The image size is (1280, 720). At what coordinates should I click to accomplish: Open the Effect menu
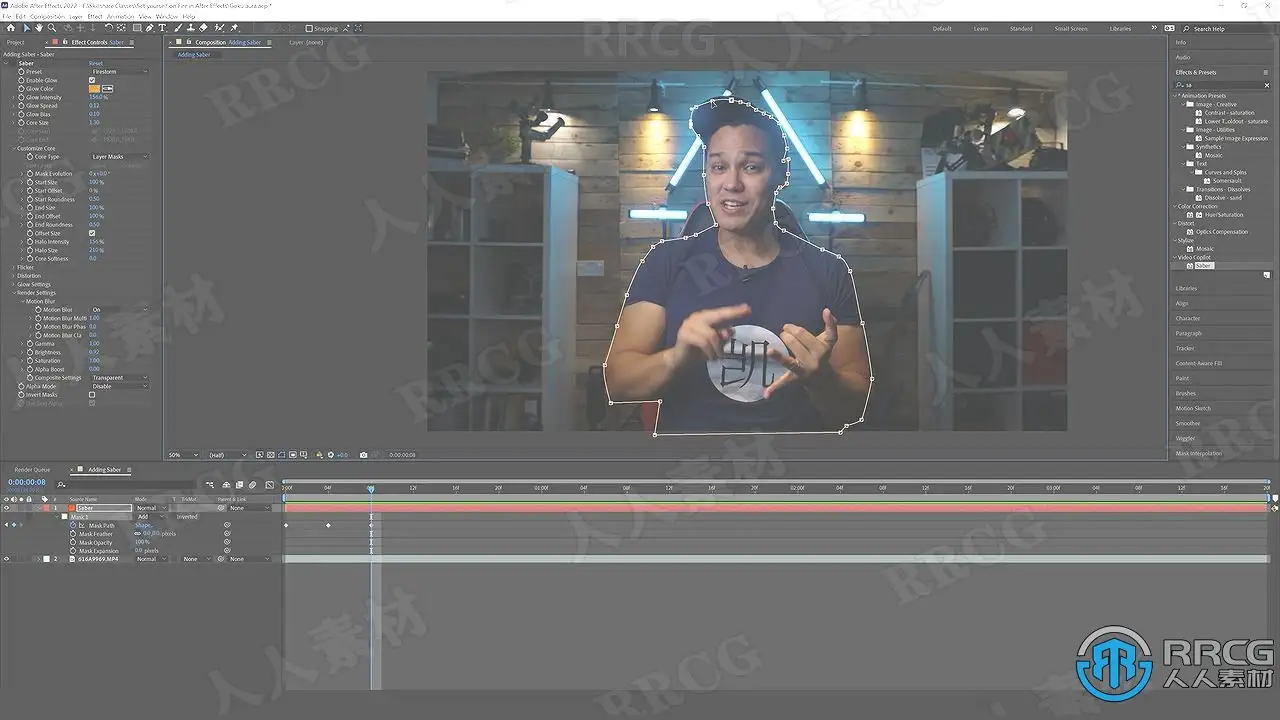point(95,17)
